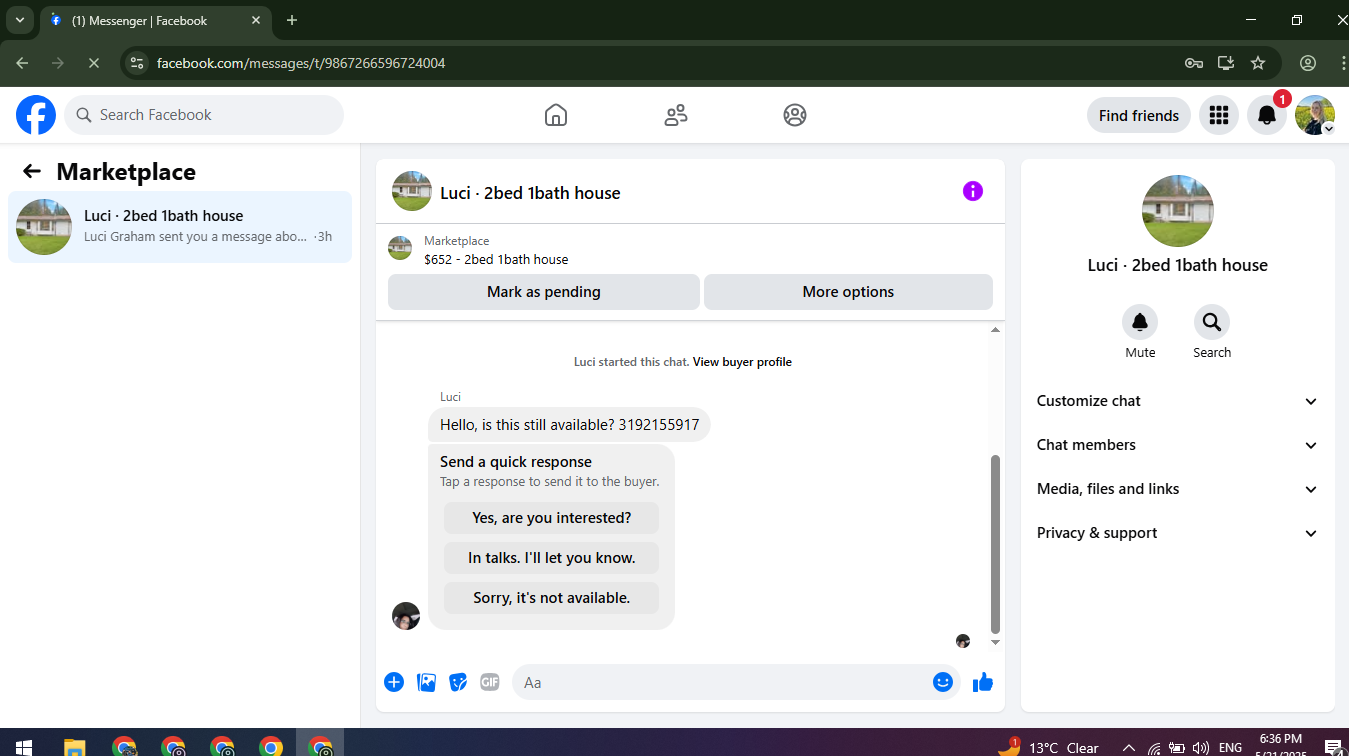Open $652 - 2bed 1bath house listing
Image resolution: width=1349 pixels, height=756 pixels.
click(496, 259)
